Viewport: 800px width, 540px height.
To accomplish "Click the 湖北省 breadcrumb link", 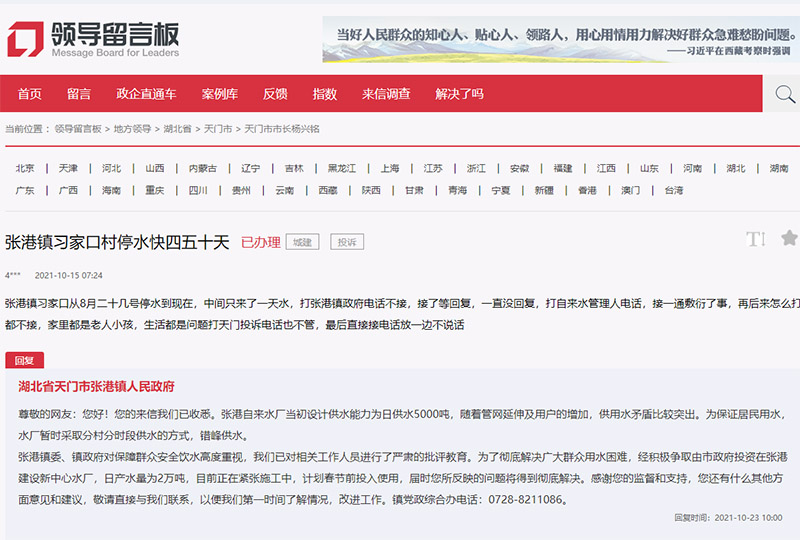I will click(177, 129).
